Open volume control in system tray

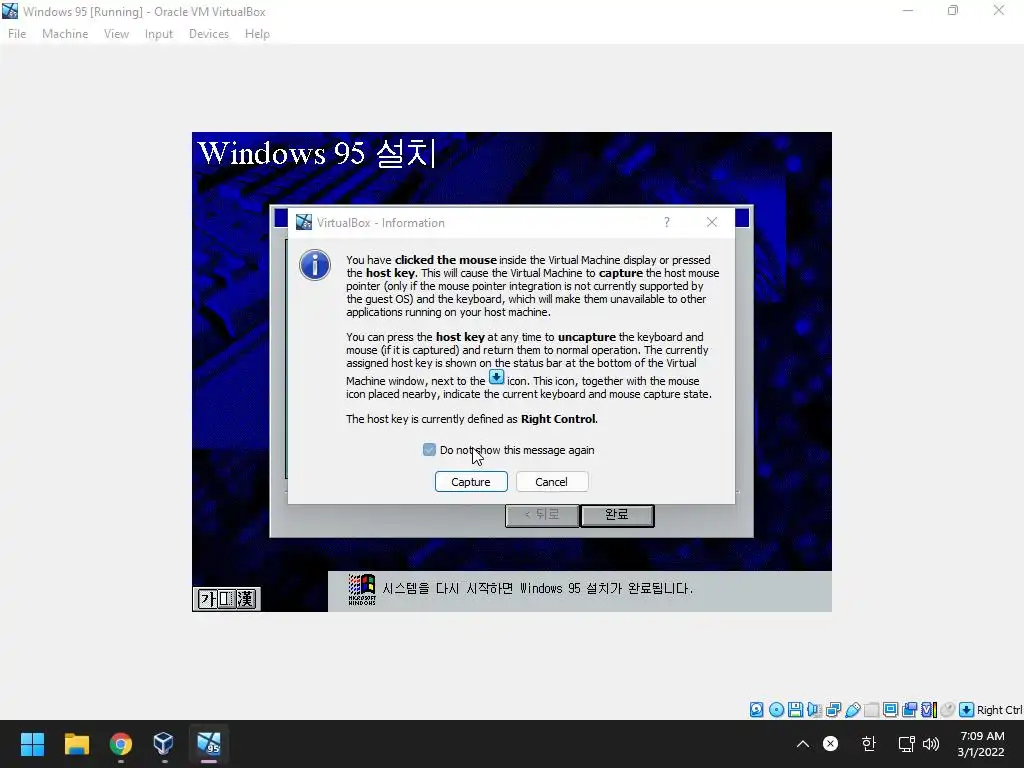pos(931,744)
